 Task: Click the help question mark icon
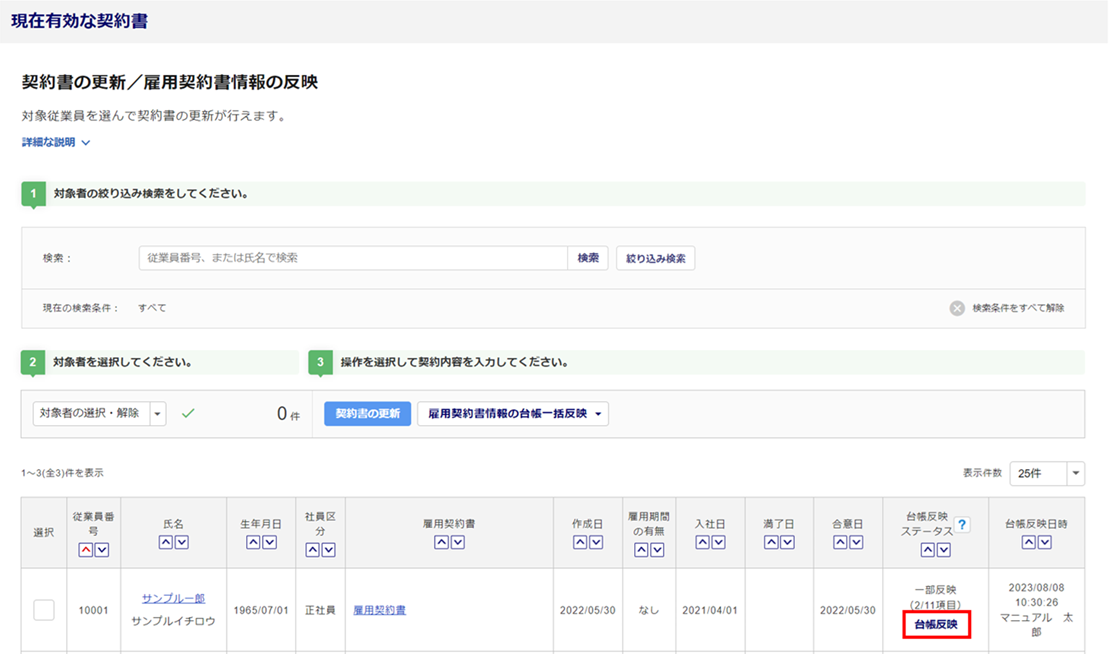pos(962,525)
